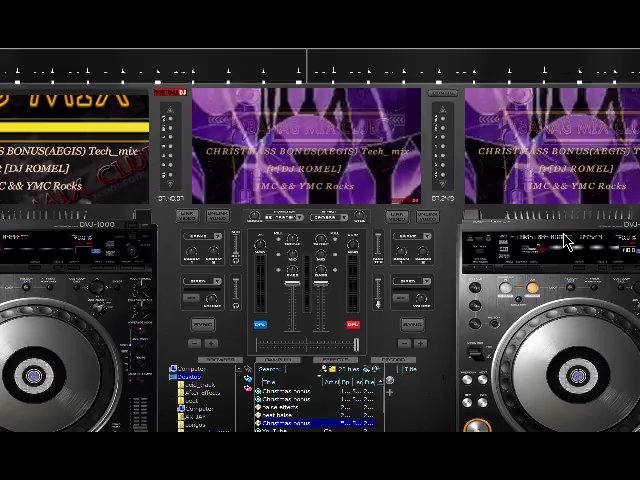Click the orange Cue button on right deck
Screen dimensions: 640x480
(x=478, y=426)
